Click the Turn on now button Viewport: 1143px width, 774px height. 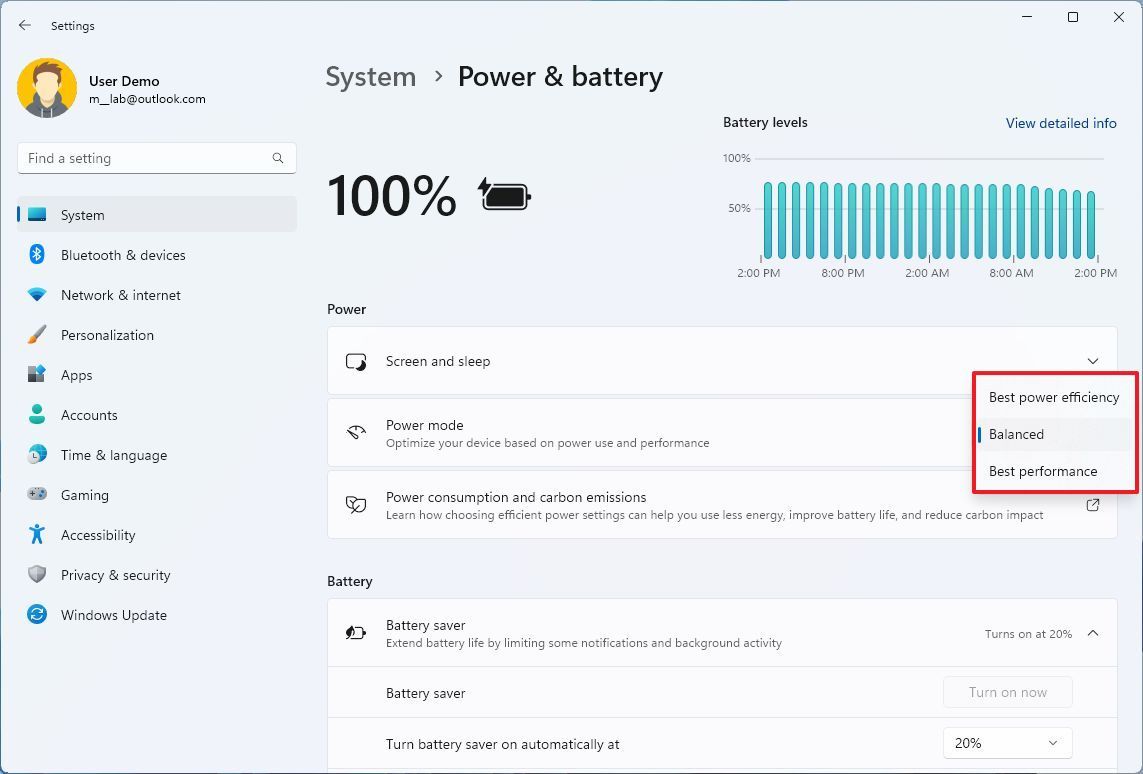pyautogui.click(x=1007, y=692)
